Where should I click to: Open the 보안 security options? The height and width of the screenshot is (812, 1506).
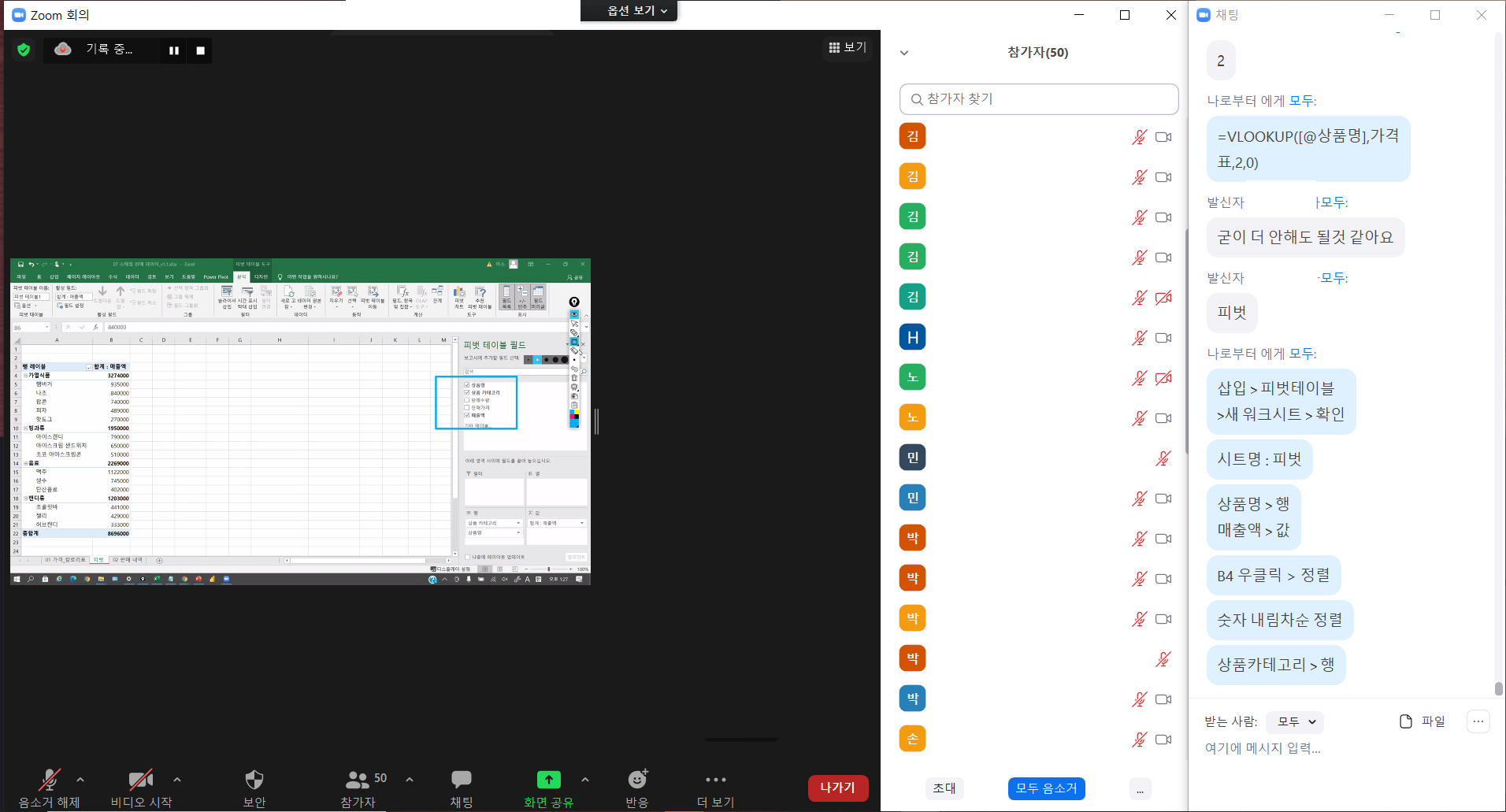click(254, 788)
